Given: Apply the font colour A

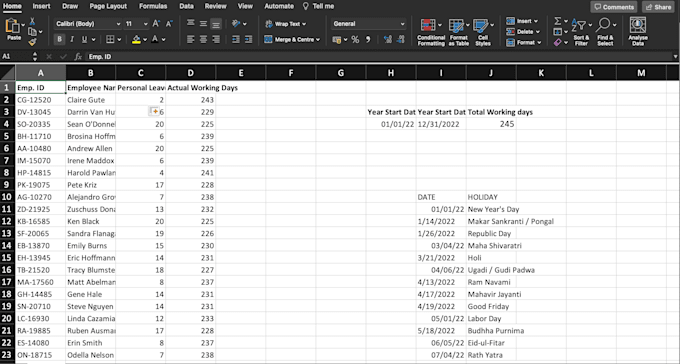Looking at the screenshot, I should pyautogui.click(x=155, y=39).
